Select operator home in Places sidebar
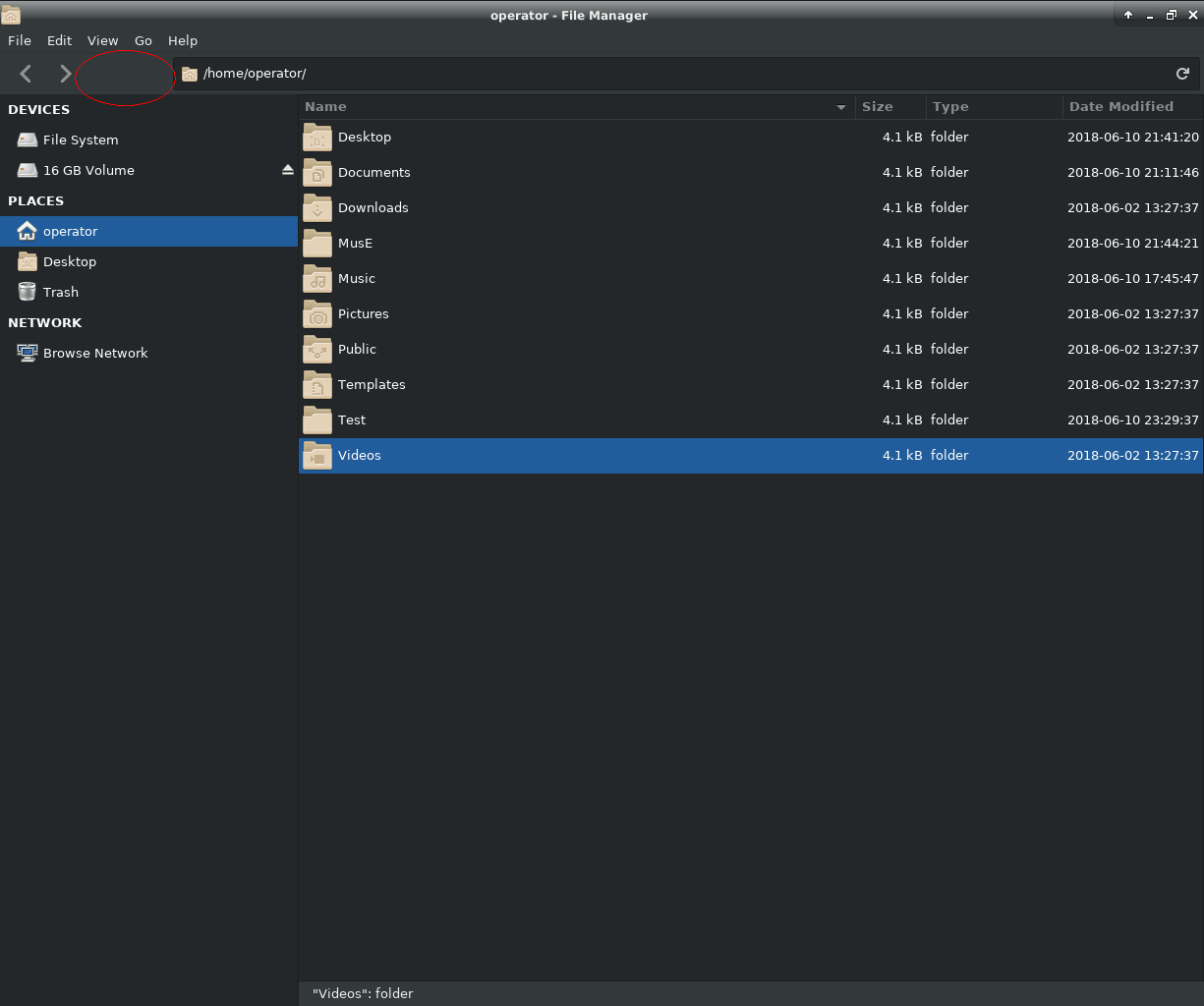The height and width of the screenshot is (1006, 1204). (x=71, y=231)
